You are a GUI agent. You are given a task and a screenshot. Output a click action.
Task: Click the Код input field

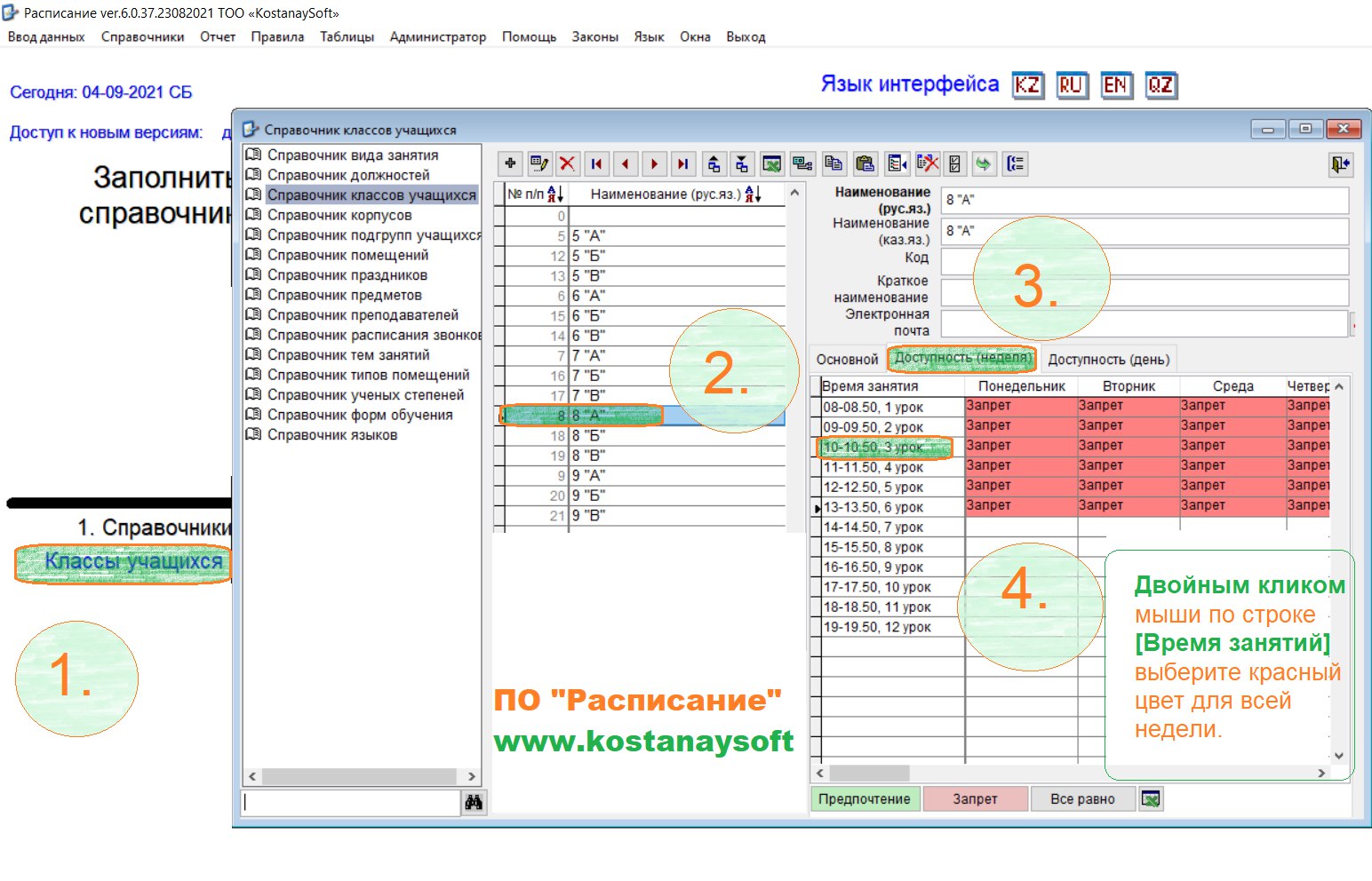coord(1145,261)
